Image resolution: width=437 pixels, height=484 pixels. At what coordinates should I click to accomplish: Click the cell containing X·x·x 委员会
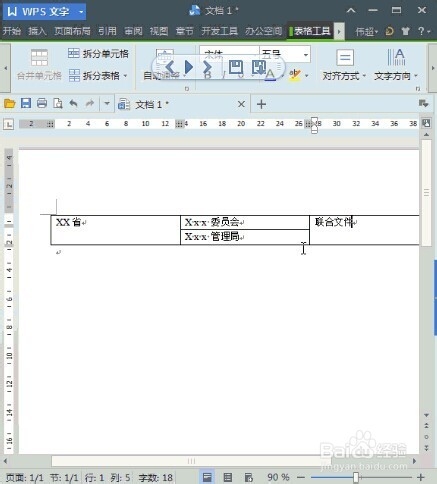[245, 222]
